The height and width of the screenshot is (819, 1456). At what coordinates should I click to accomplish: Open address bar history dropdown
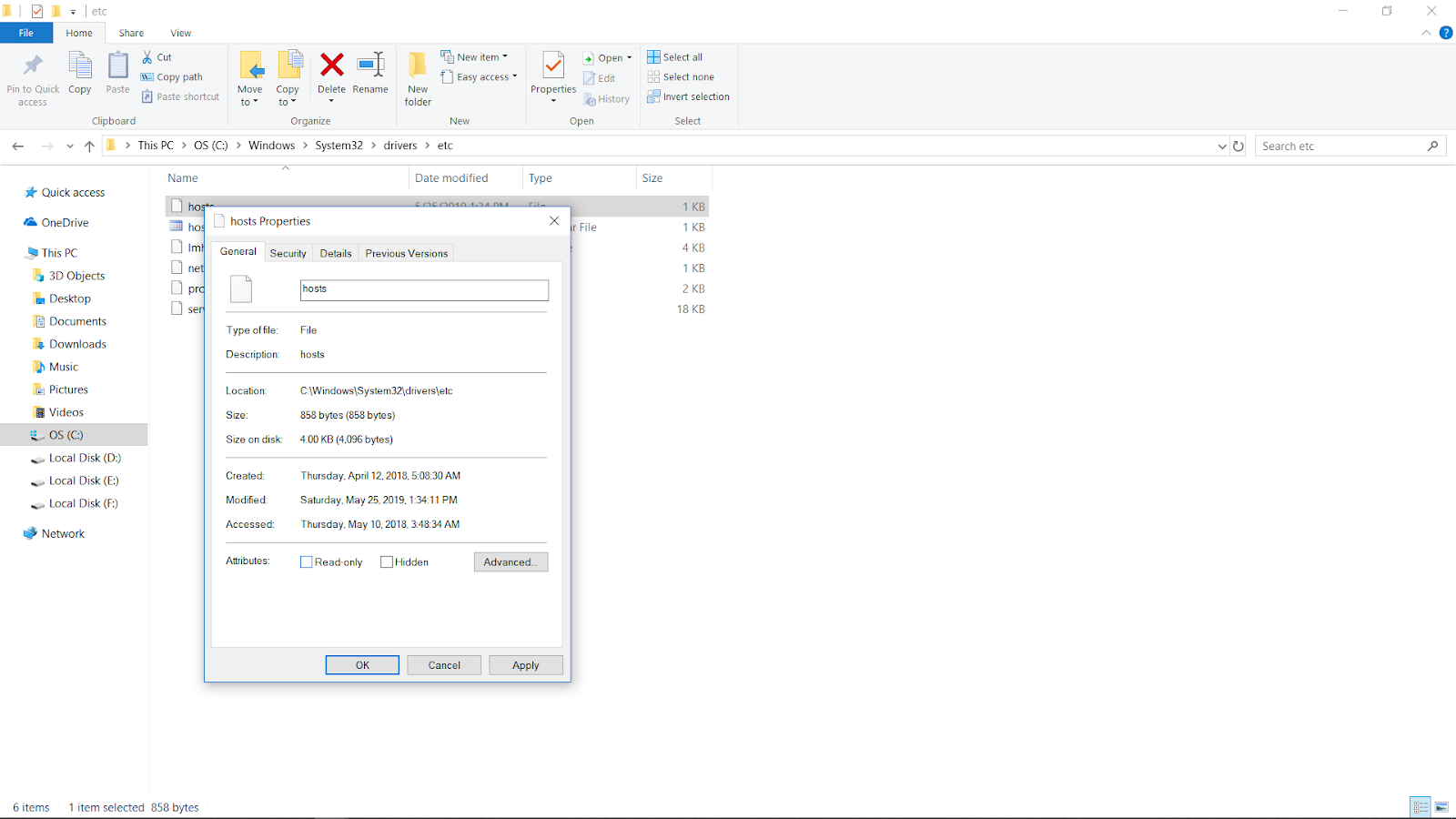click(x=1221, y=146)
